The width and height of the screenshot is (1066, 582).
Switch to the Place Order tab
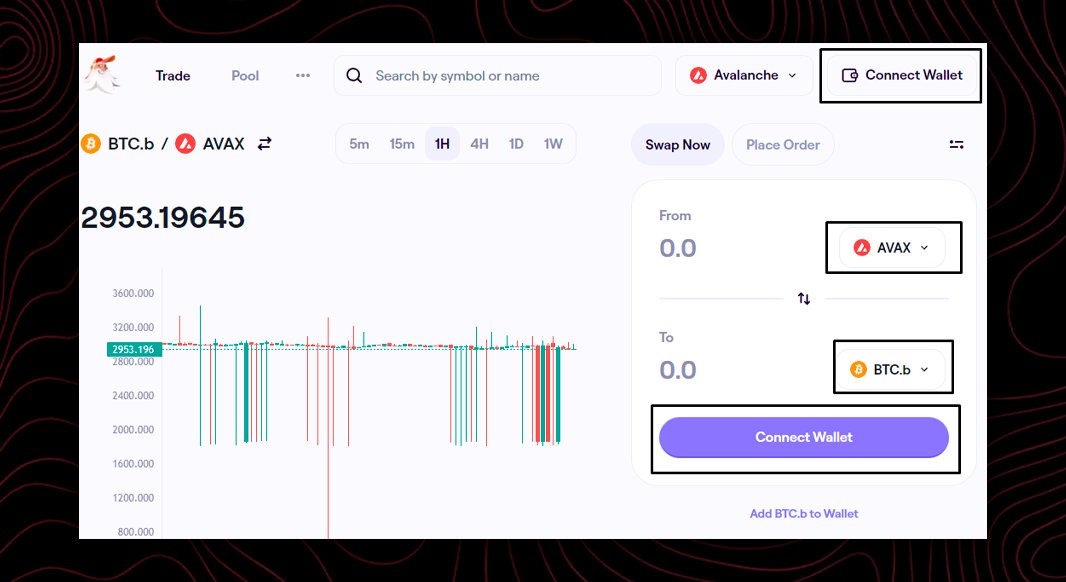coord(783,145)
